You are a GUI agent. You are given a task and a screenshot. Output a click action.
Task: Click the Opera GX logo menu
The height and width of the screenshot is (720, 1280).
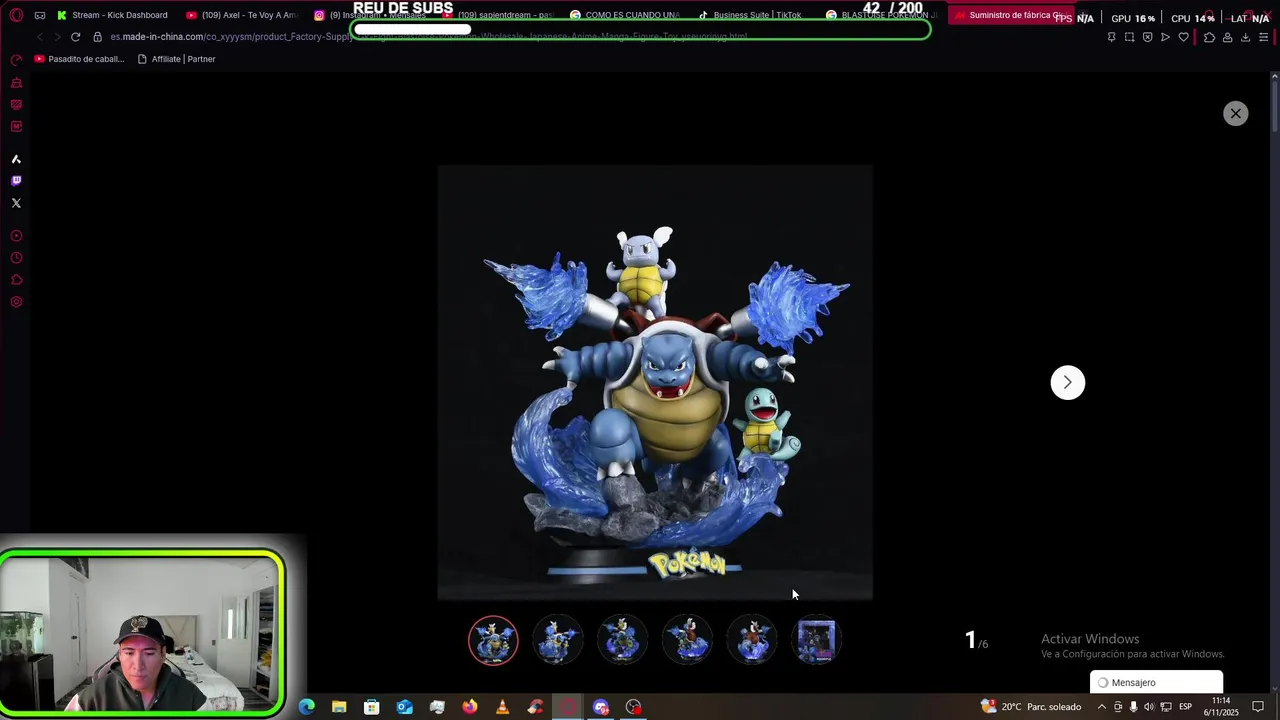[16, 15]
